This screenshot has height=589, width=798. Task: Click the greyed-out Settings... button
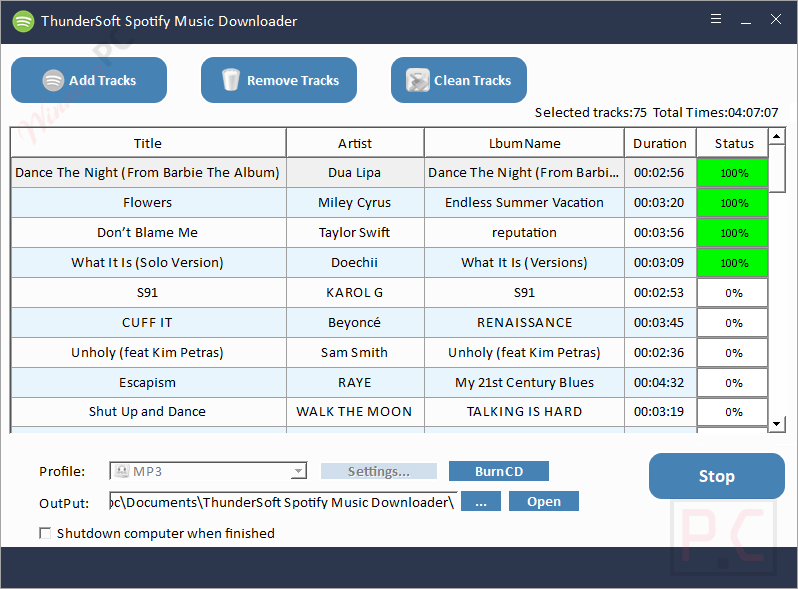tap(379, 471)
